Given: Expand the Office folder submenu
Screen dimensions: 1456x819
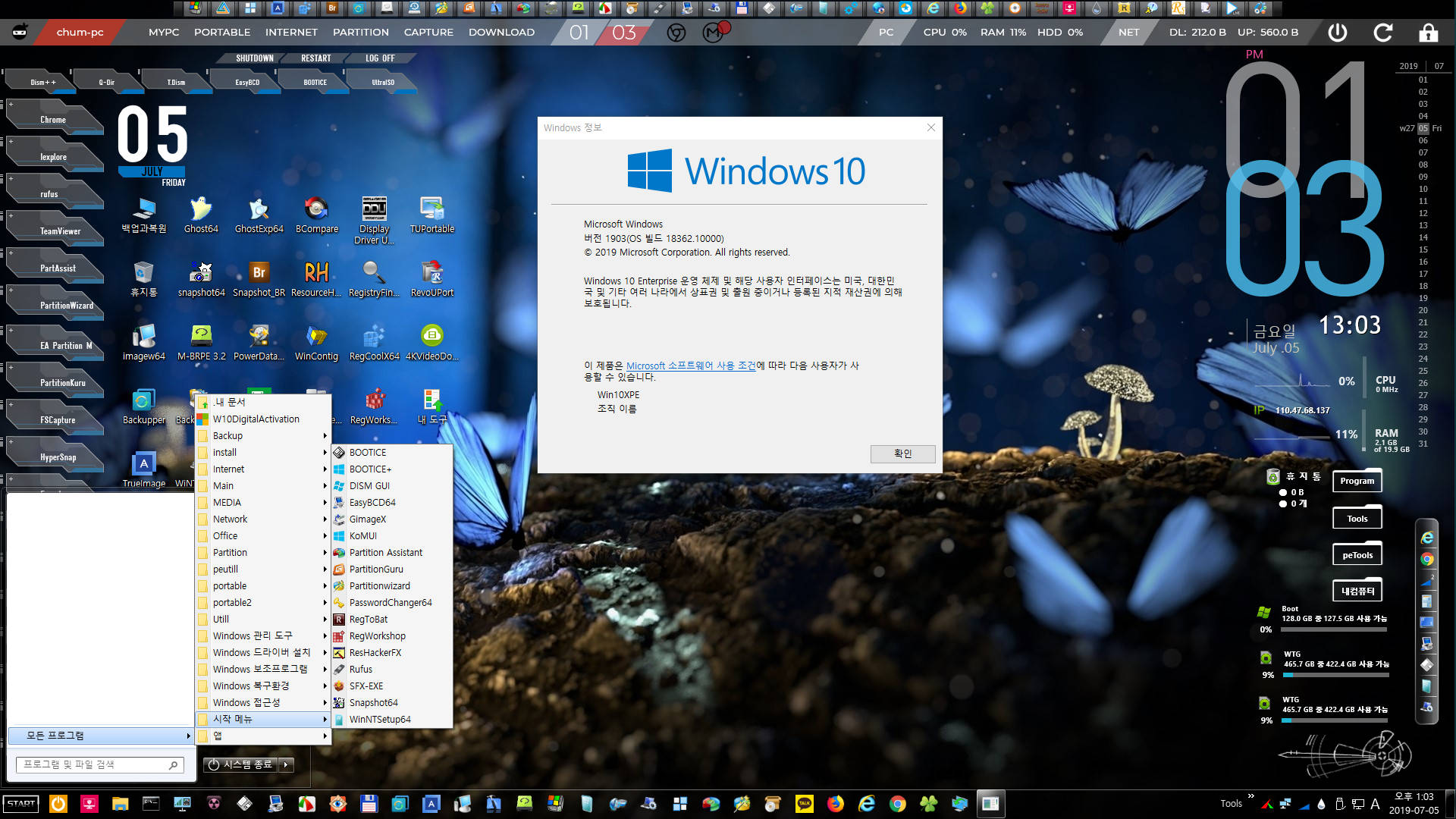Looking at the screenshot, I should pyautogui.click(x=263, y=536).
